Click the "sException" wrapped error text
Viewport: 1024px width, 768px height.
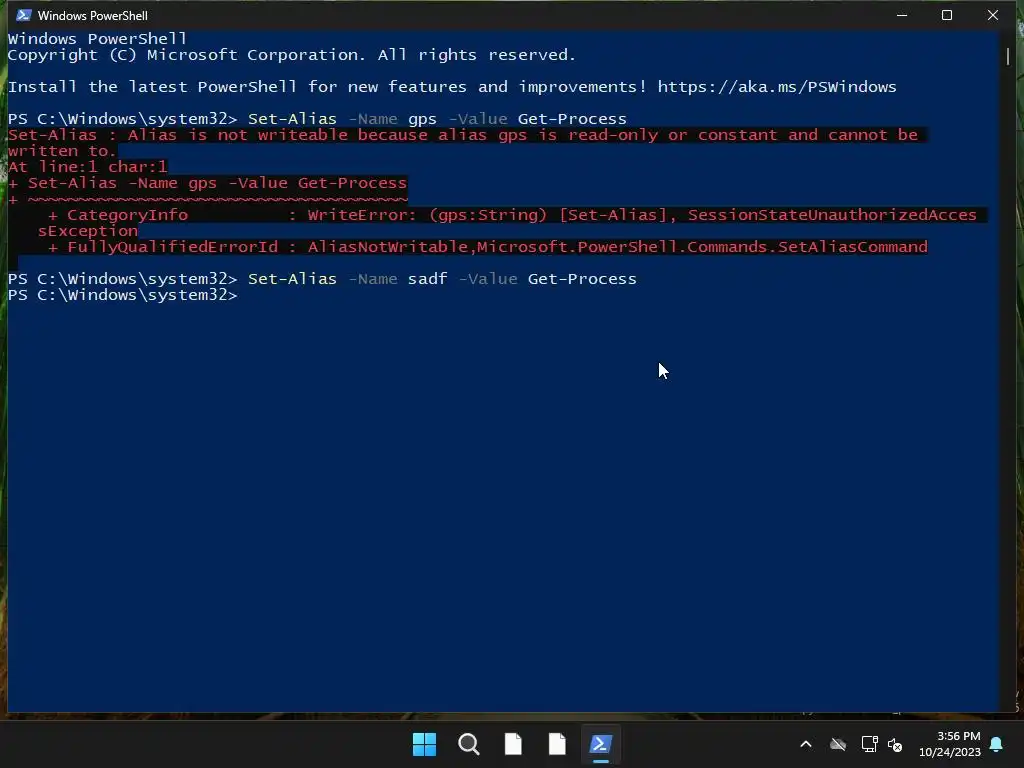[88, 231]
